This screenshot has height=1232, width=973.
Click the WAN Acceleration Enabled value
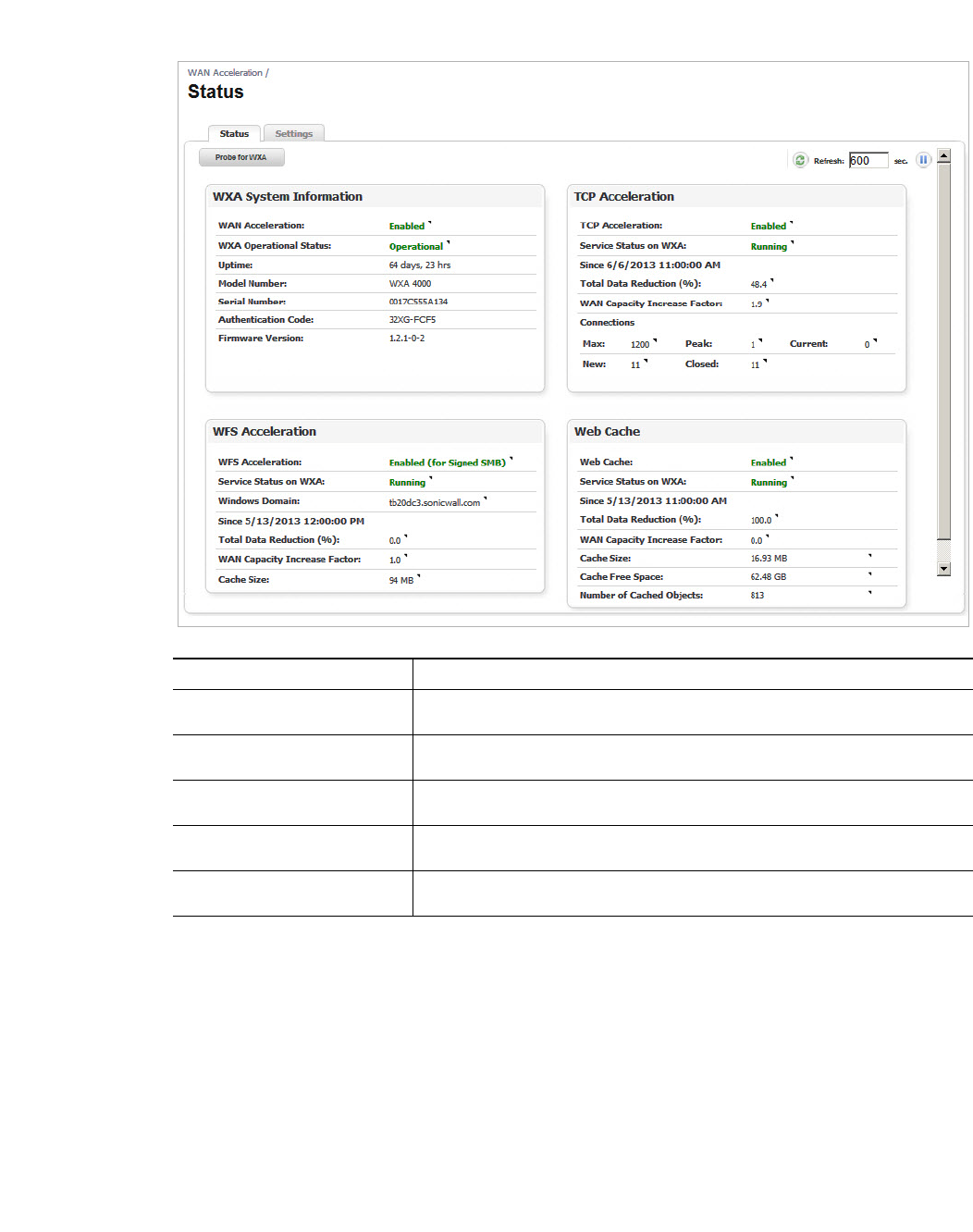click(407, 227)
